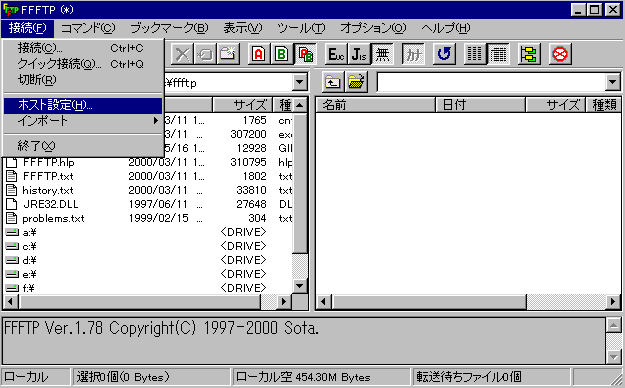Click the problems.txt file icon
Screen dimensions: 625x388
[x=12, y=218]
